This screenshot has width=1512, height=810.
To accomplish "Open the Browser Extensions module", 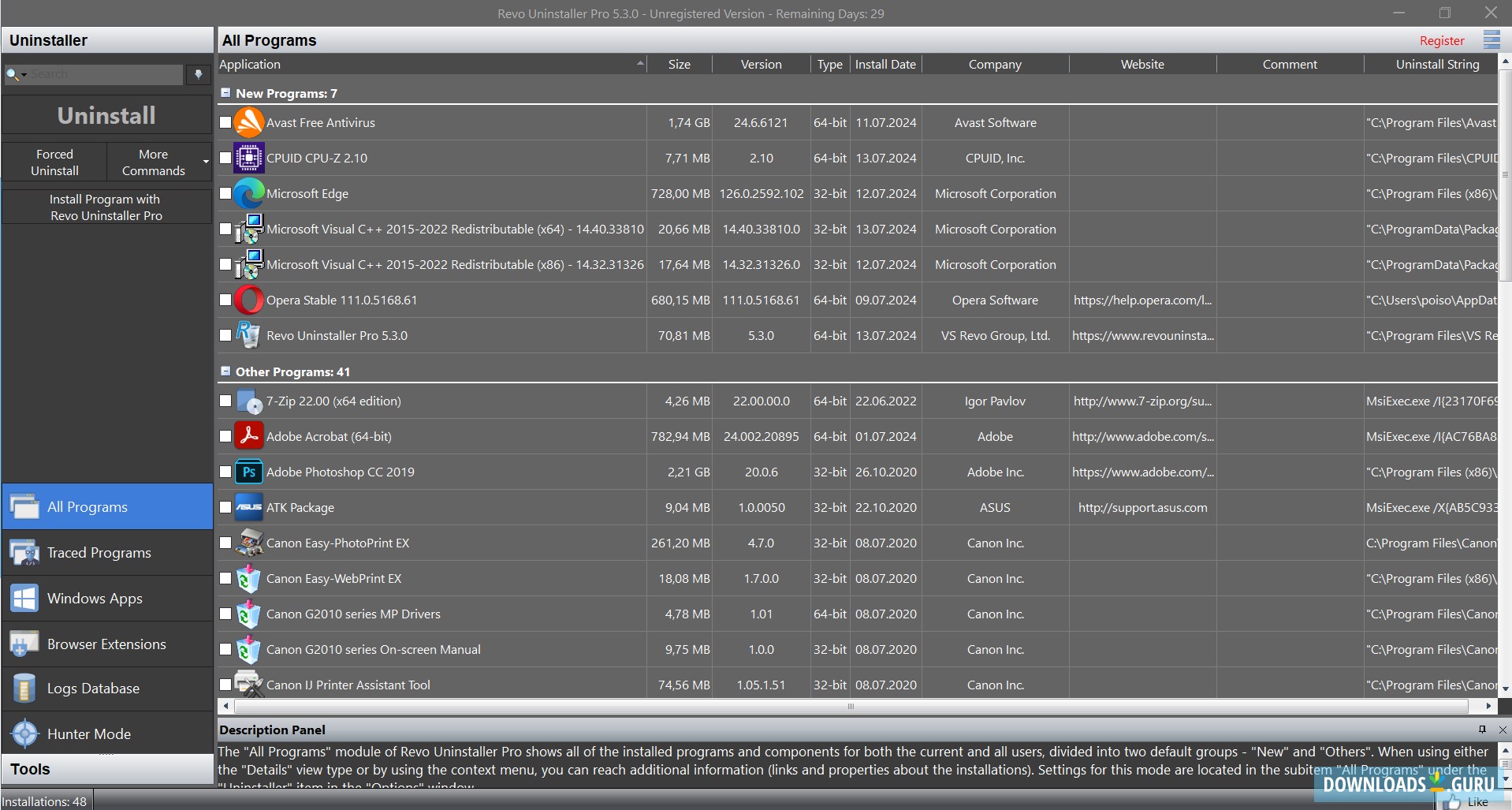I will pyautogui.click(x=107, y=644).
